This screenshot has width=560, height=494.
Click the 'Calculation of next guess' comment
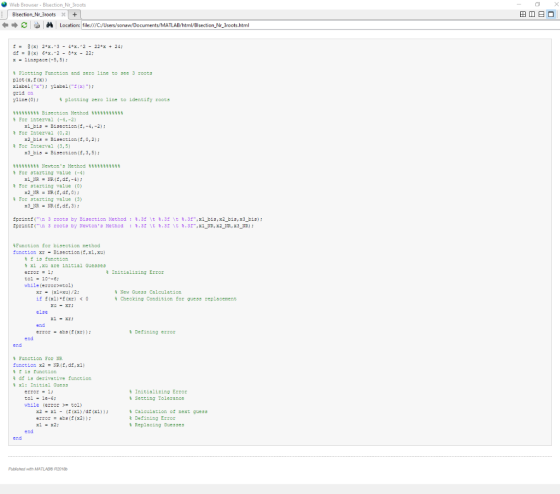tap(169, 411)
